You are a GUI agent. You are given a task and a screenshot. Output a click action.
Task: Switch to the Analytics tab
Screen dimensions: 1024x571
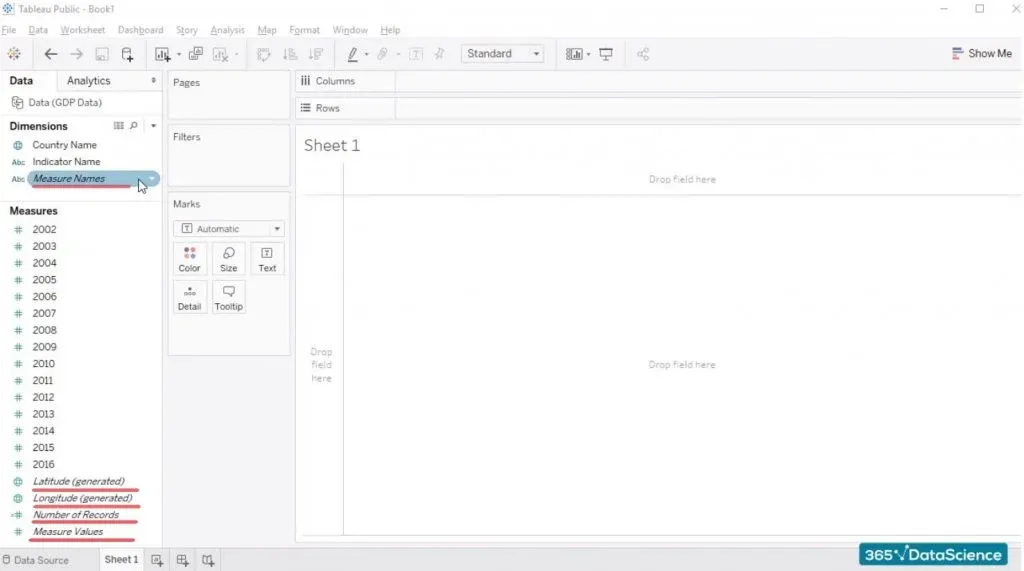coord(88,81)
